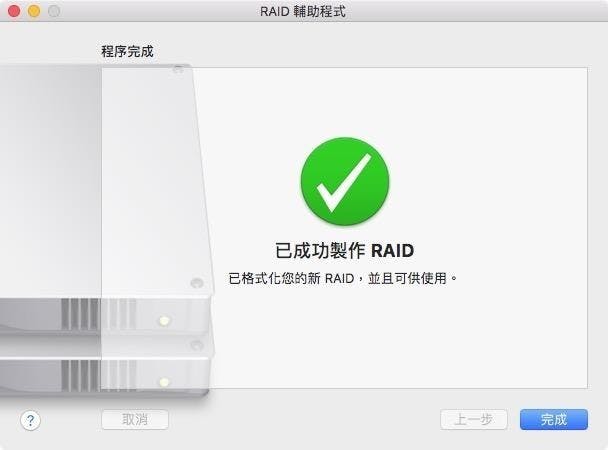The image size is (608, 450).
Task: Click the upper drive's ventilation grille
Action: pyautogui.click(x=98, y=314)
